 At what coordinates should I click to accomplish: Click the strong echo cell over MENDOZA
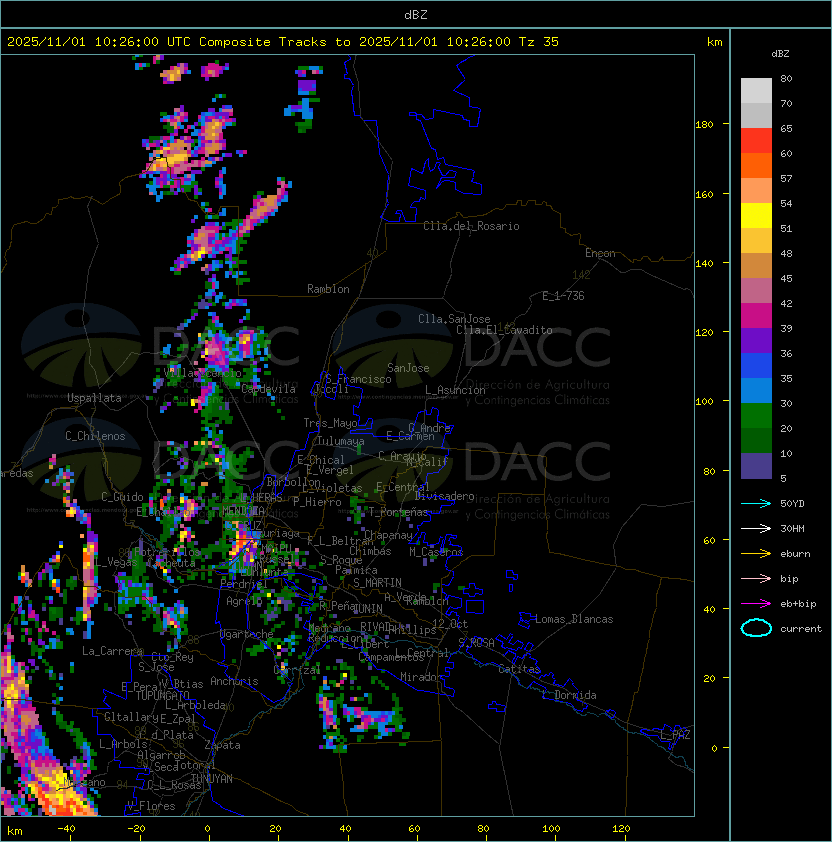click(x=243, y=541)
